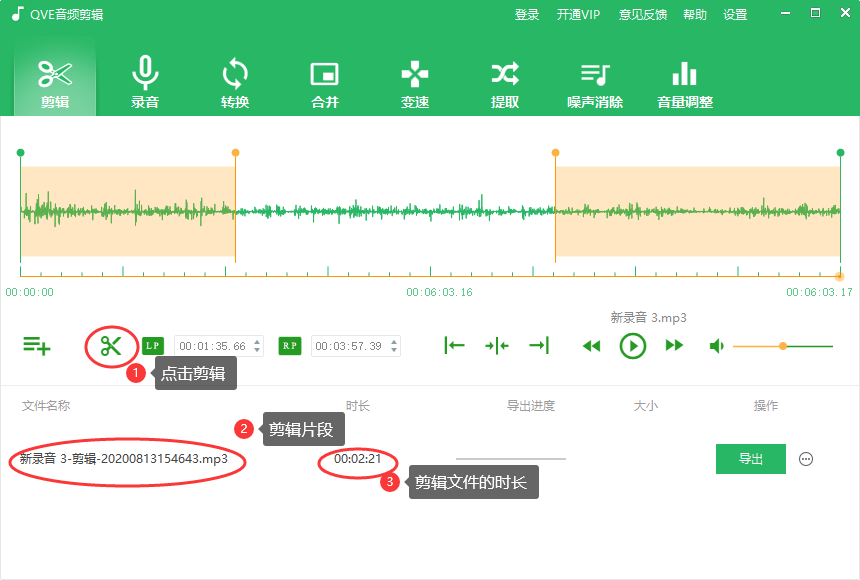Click the circled scissors cut icon
This screenshot has width=860, height=580.
(113, 345)
